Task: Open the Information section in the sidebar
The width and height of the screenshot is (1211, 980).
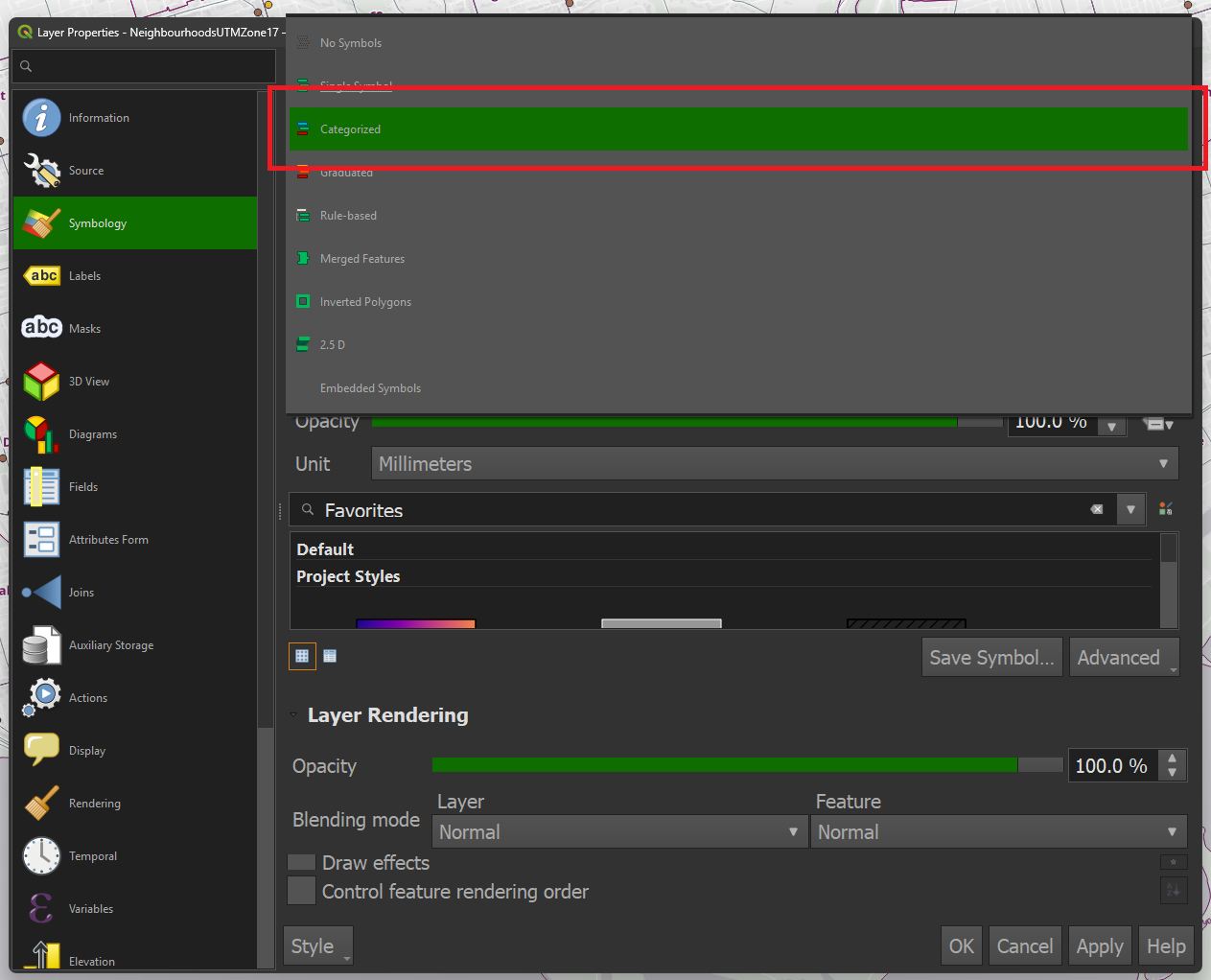Action: click(135, 118)
